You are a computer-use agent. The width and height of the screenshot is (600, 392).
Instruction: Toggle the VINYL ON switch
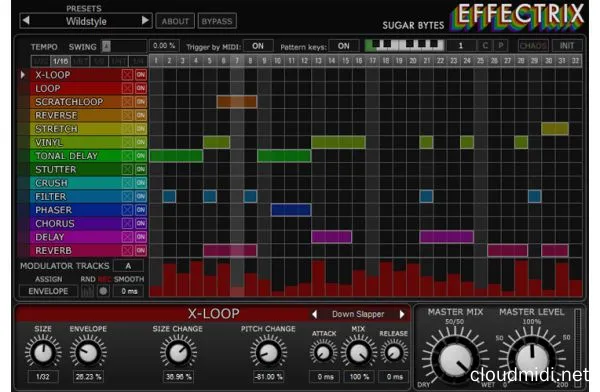point(141,142)
